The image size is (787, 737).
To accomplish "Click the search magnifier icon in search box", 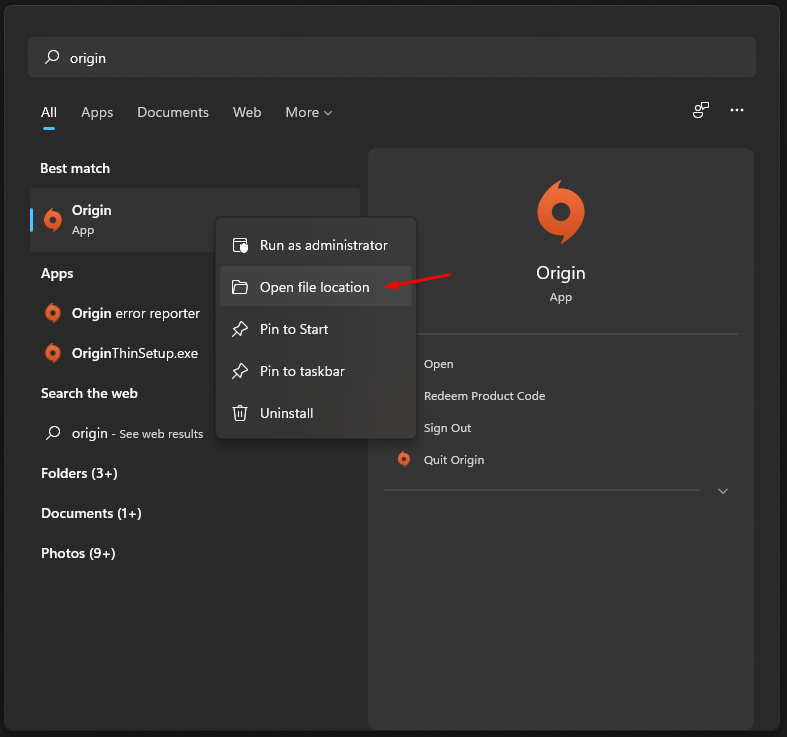I will pos(52,57).
